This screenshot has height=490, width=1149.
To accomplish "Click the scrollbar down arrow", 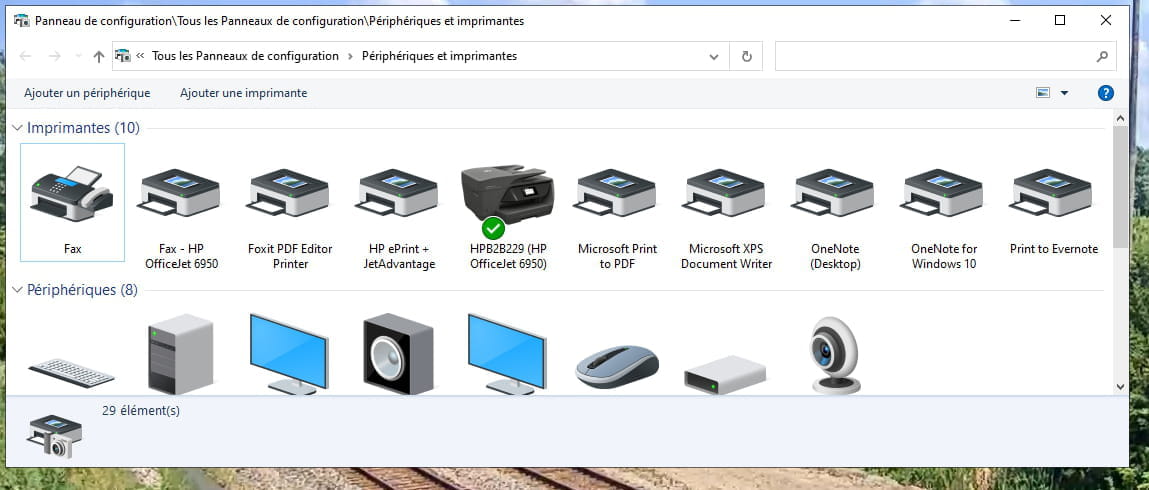I will (1120, 386).
